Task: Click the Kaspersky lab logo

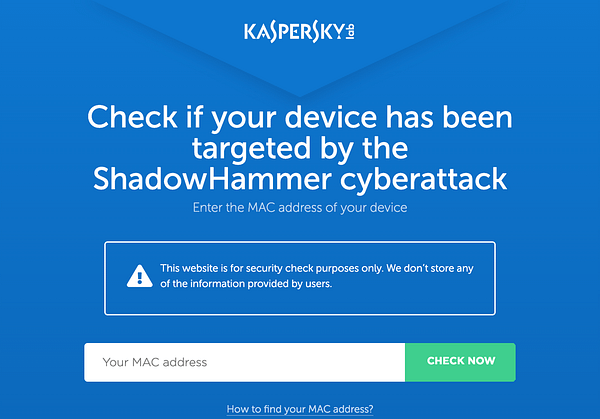Action: pyautogui.click(x=299, y=32)
